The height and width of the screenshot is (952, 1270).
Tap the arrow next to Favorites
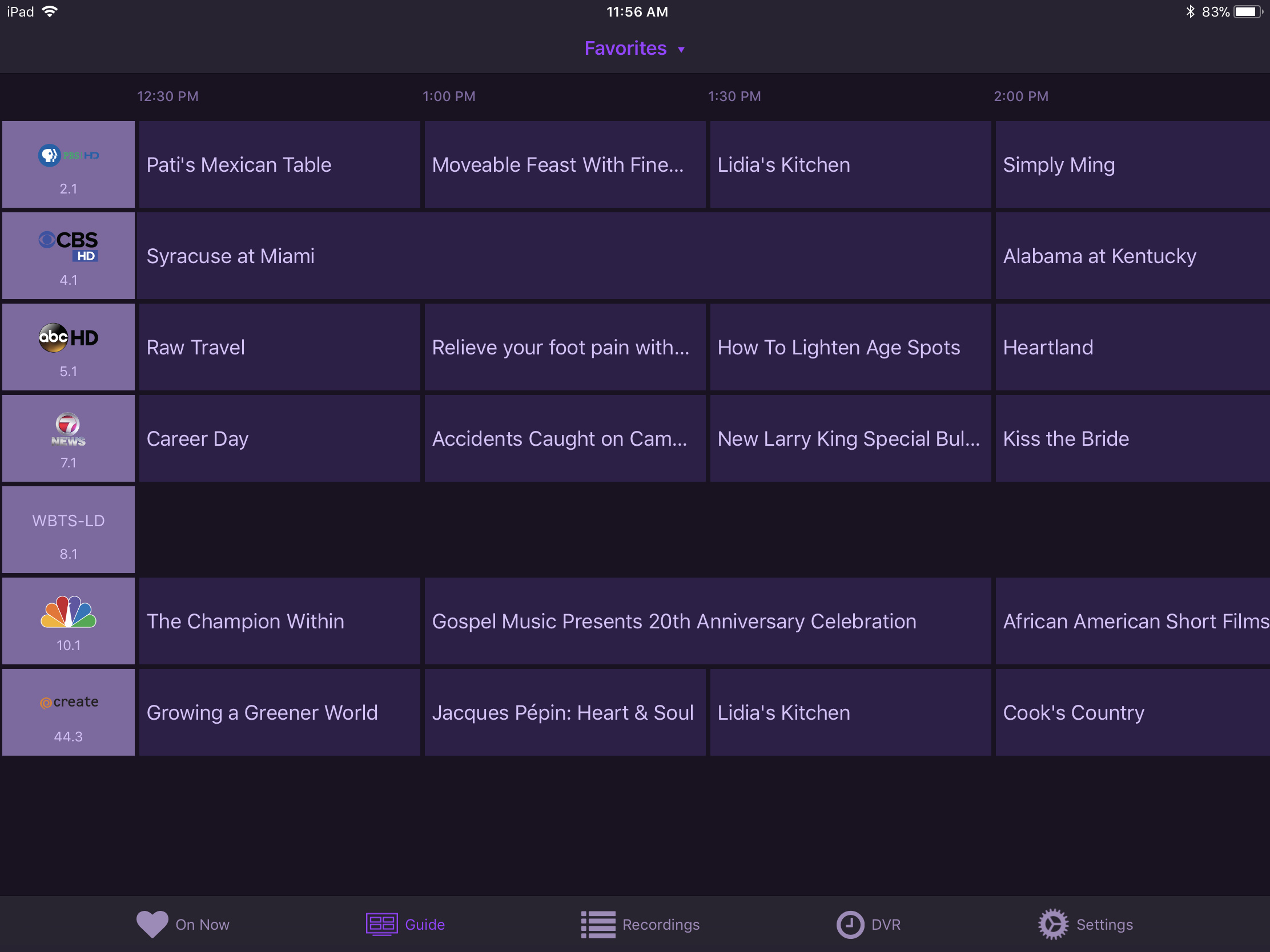pos(681,50)
